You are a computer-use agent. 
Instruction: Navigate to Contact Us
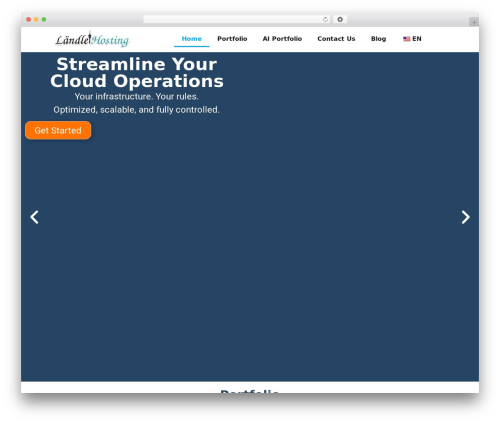click(336, 39)
